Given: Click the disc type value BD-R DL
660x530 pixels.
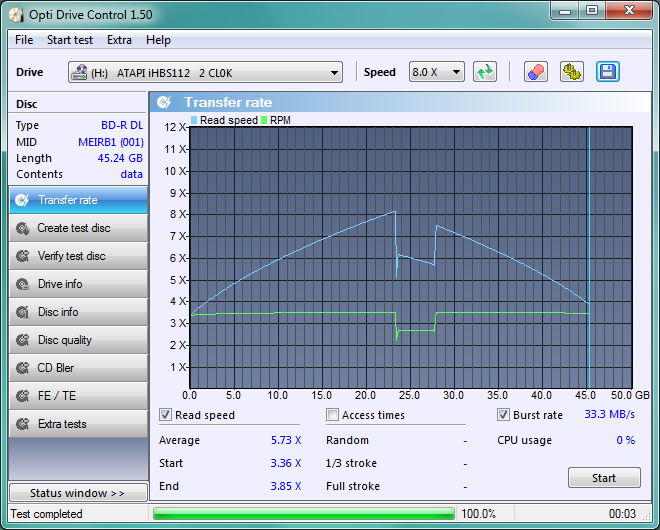Looking at the screenshot, I should (x=122, y=125).
